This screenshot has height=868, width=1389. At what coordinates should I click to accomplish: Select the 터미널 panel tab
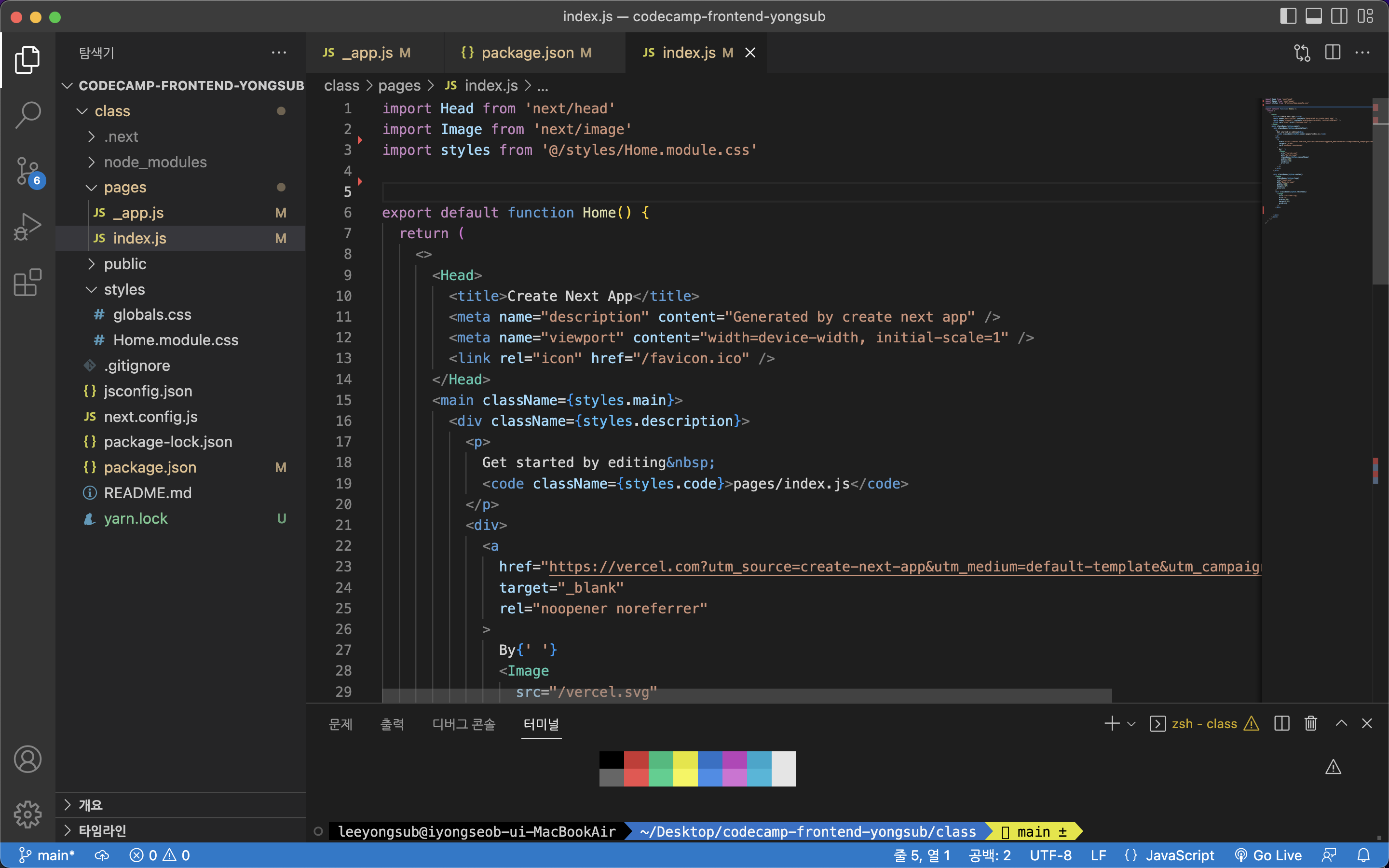click(x=541, y=724)
